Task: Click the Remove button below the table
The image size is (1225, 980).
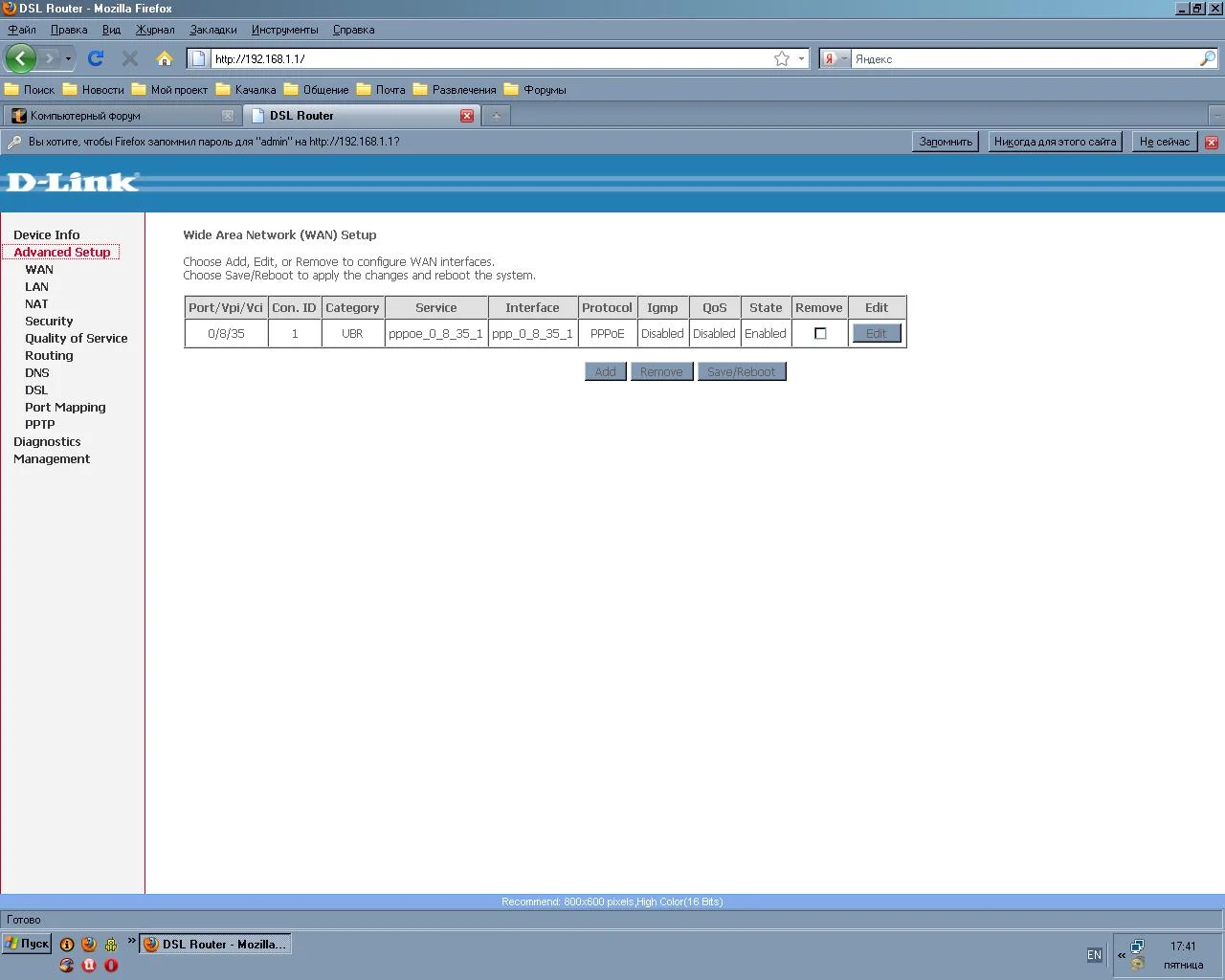Action: click(x=661, y=371)
